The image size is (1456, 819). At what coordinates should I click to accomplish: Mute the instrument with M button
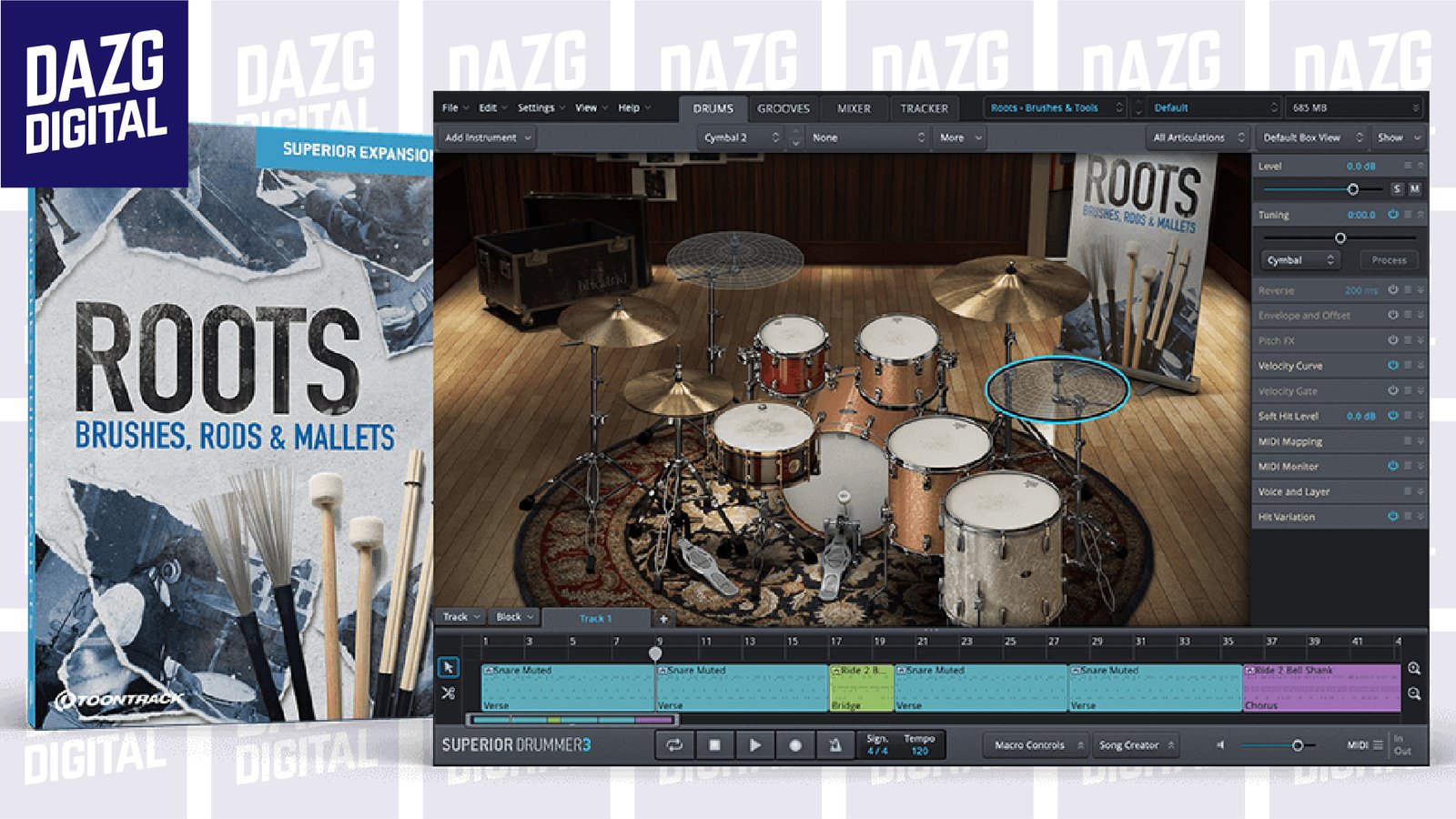point(1414,189)
